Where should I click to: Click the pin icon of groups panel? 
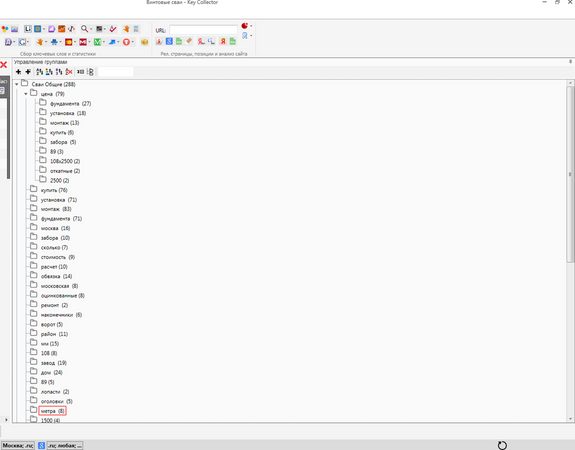tap(570, 62)
